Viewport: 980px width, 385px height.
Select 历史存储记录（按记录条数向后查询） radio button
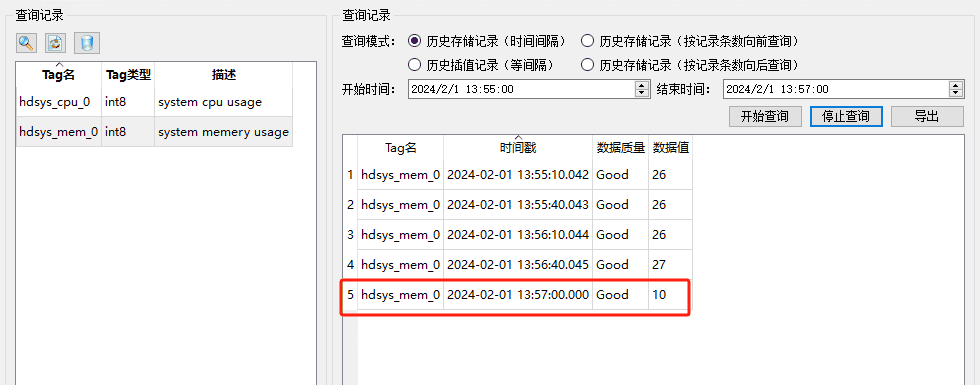tap(587, 64)
